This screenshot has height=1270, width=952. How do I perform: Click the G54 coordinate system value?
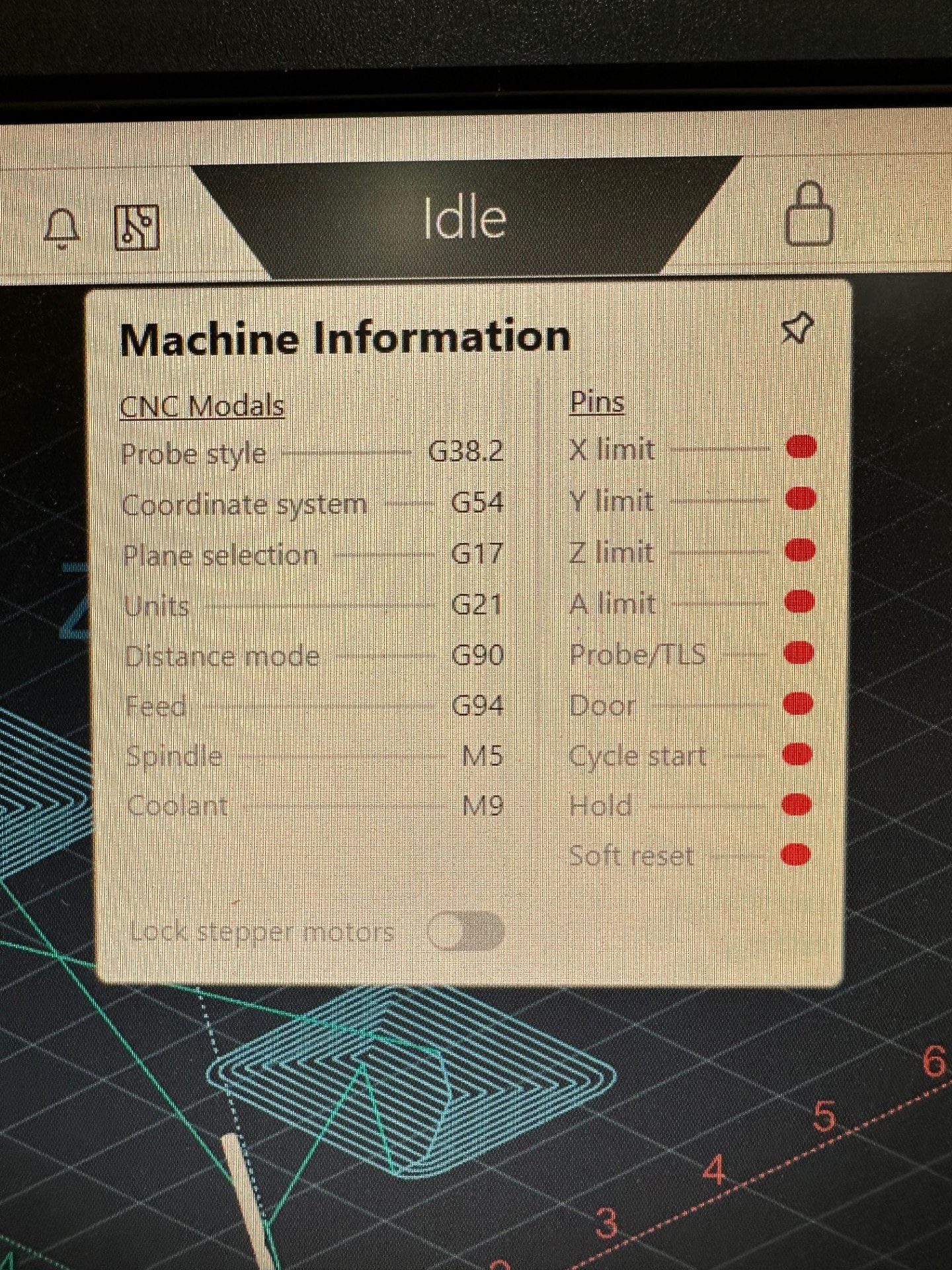coord(477,502)
